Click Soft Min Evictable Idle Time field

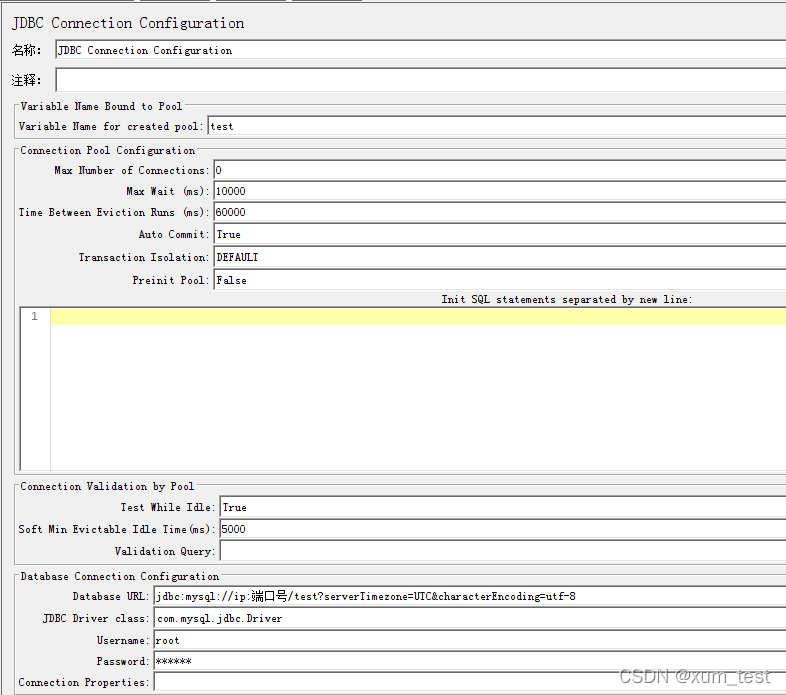503,529
